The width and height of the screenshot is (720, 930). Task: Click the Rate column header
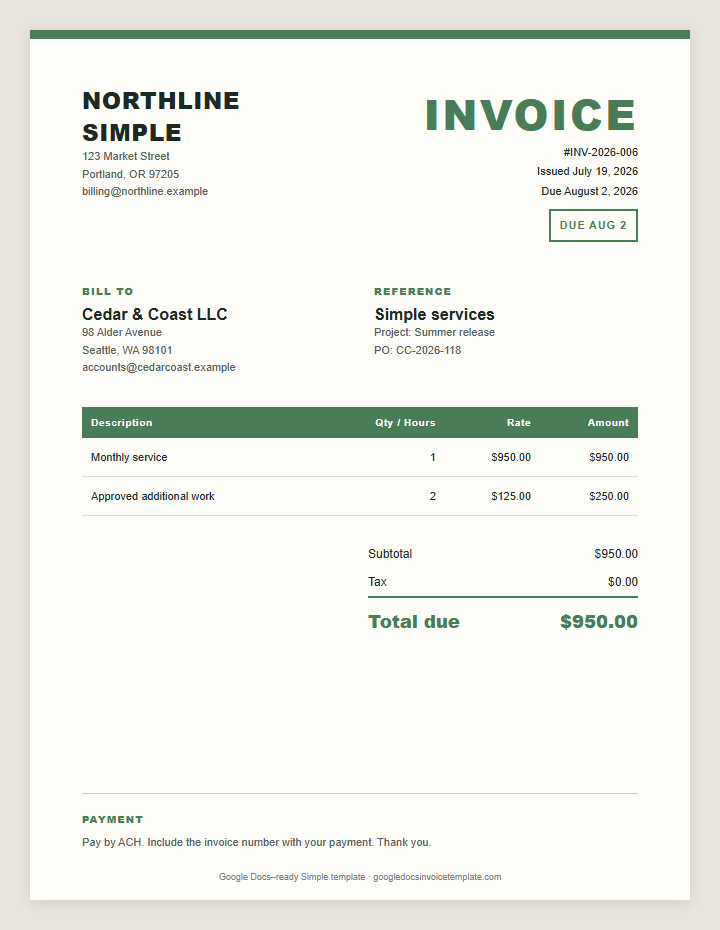(x=518, y=422)
